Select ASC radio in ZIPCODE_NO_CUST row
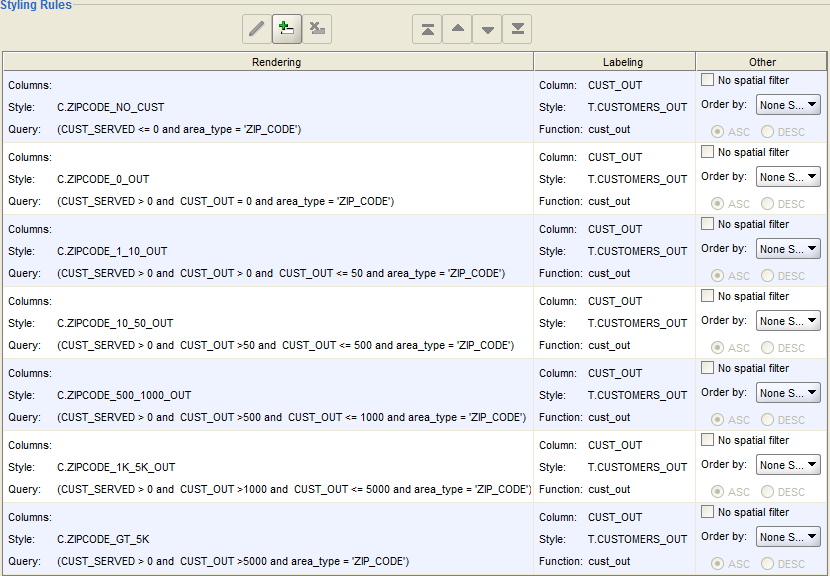 coord(717,132)
